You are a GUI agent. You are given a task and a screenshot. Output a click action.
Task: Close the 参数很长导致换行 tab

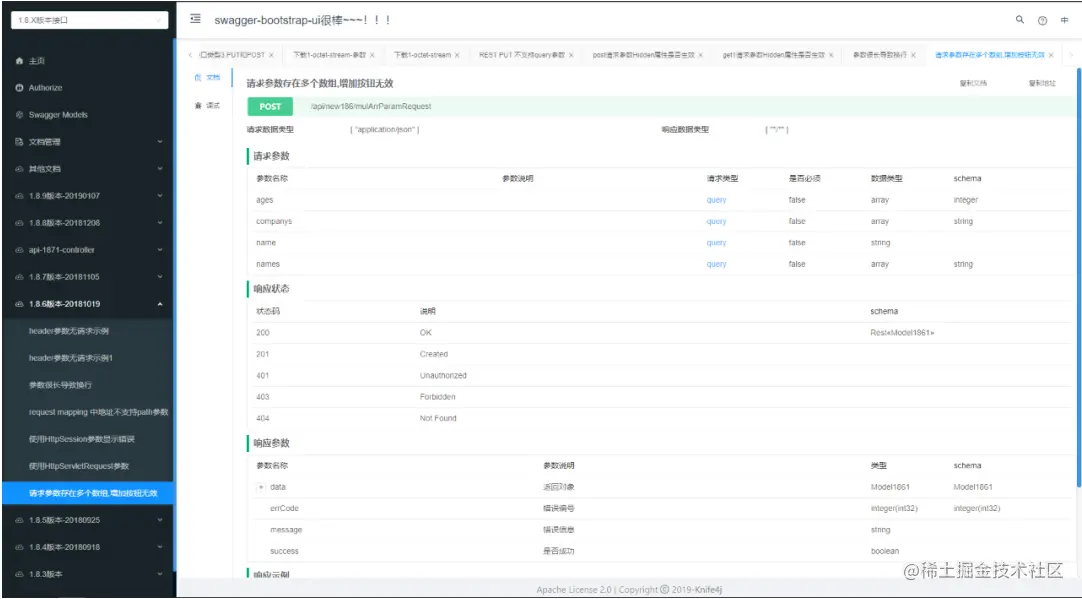tap(913, 55)
